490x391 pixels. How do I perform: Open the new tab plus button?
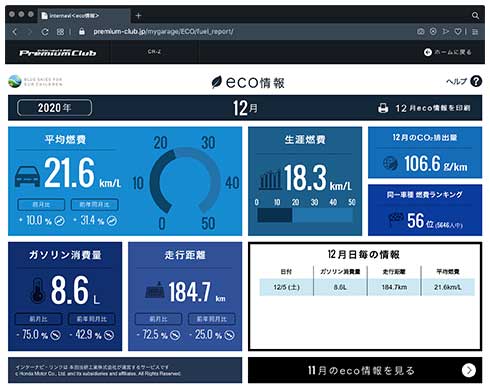tap(138, 15)
